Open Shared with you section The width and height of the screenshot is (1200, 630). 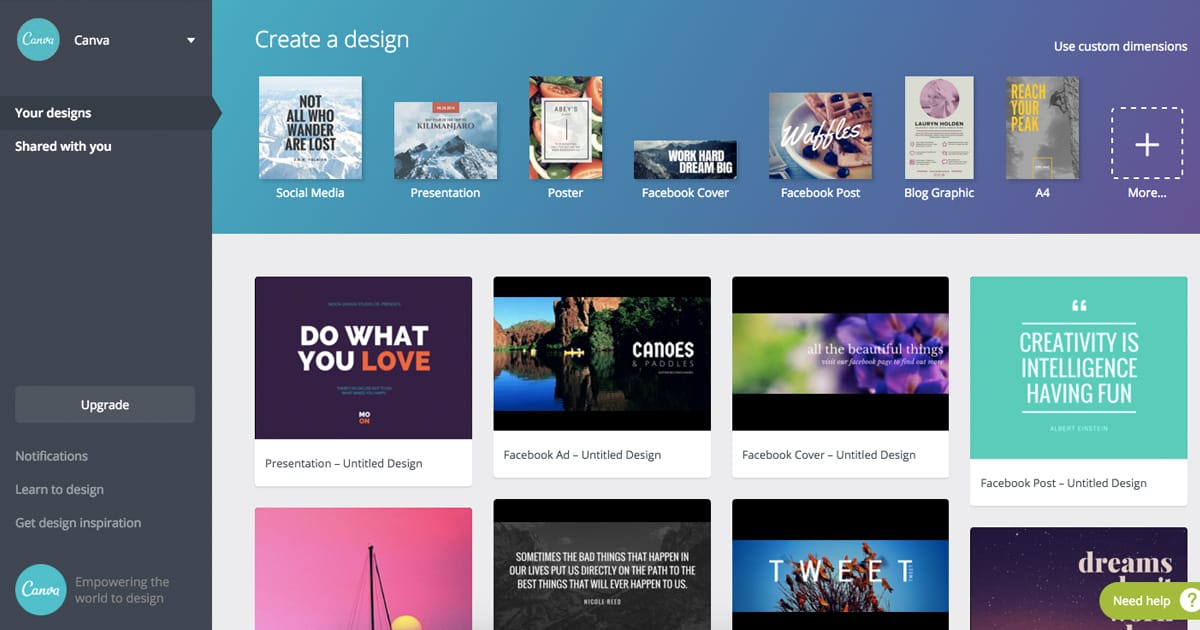click(63, 146)
